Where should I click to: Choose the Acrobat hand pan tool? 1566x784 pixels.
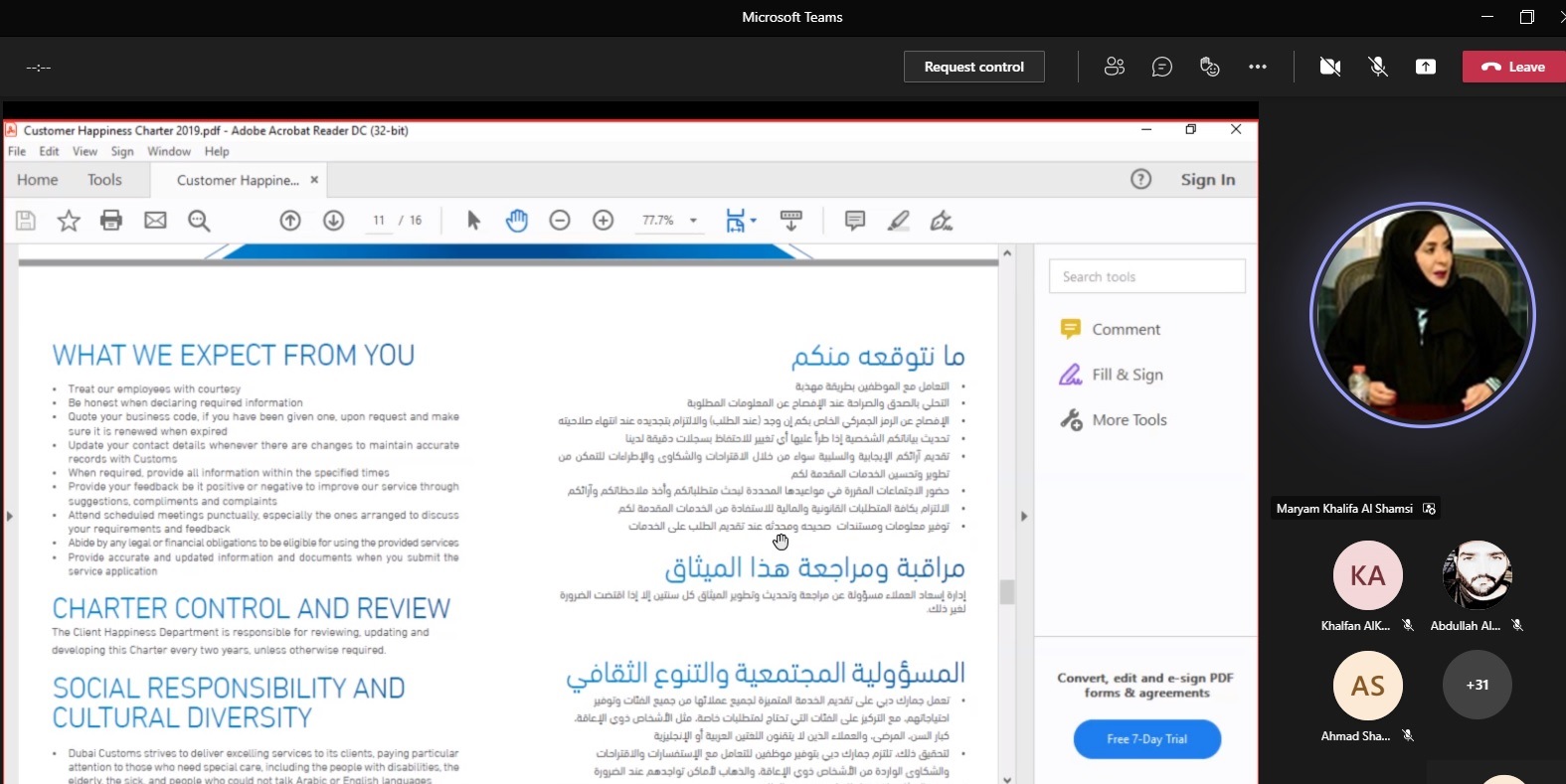(517, 221)
